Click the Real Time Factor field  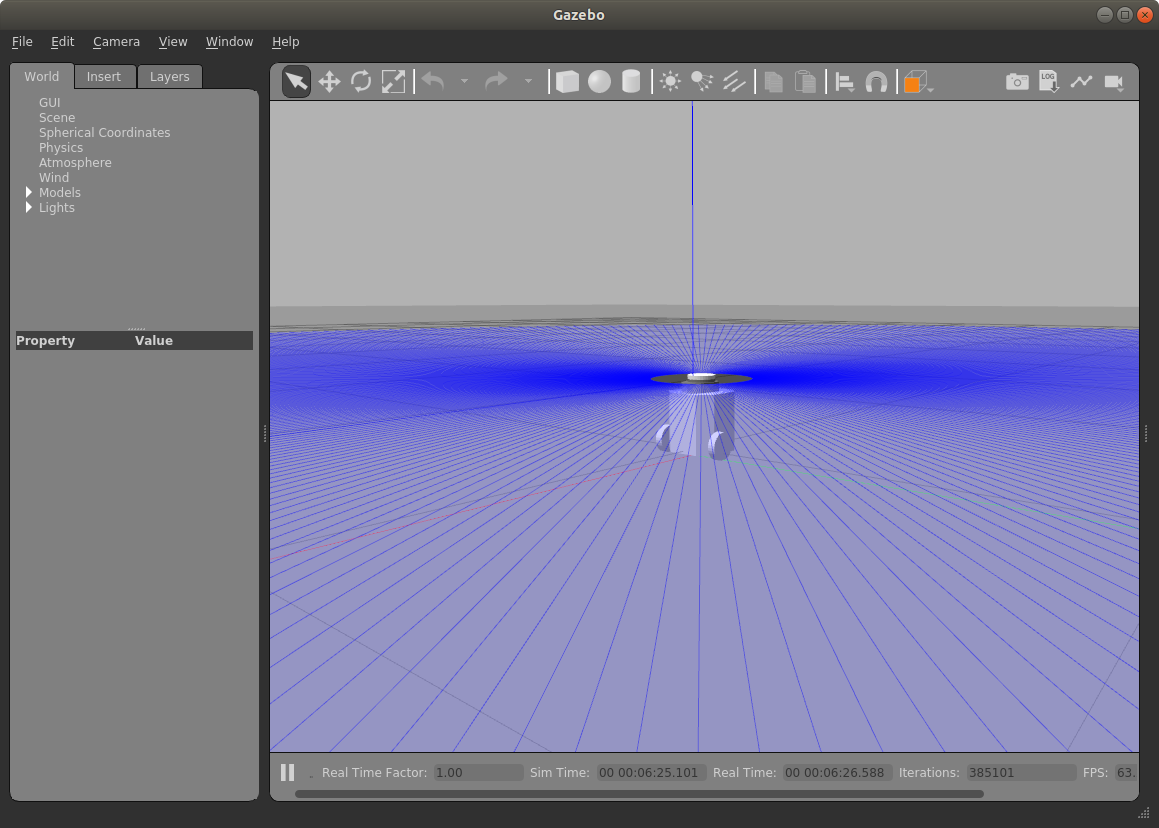[478, 773]
